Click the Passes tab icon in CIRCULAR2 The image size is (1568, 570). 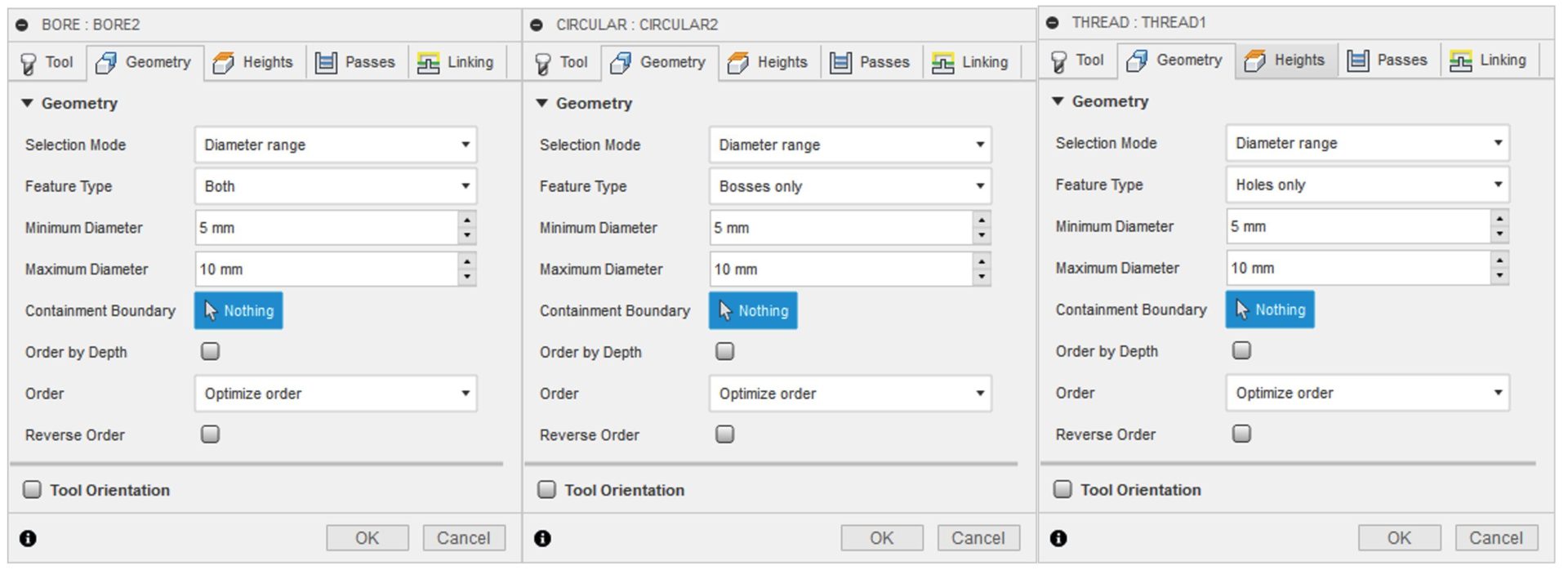tap(840, 62)
